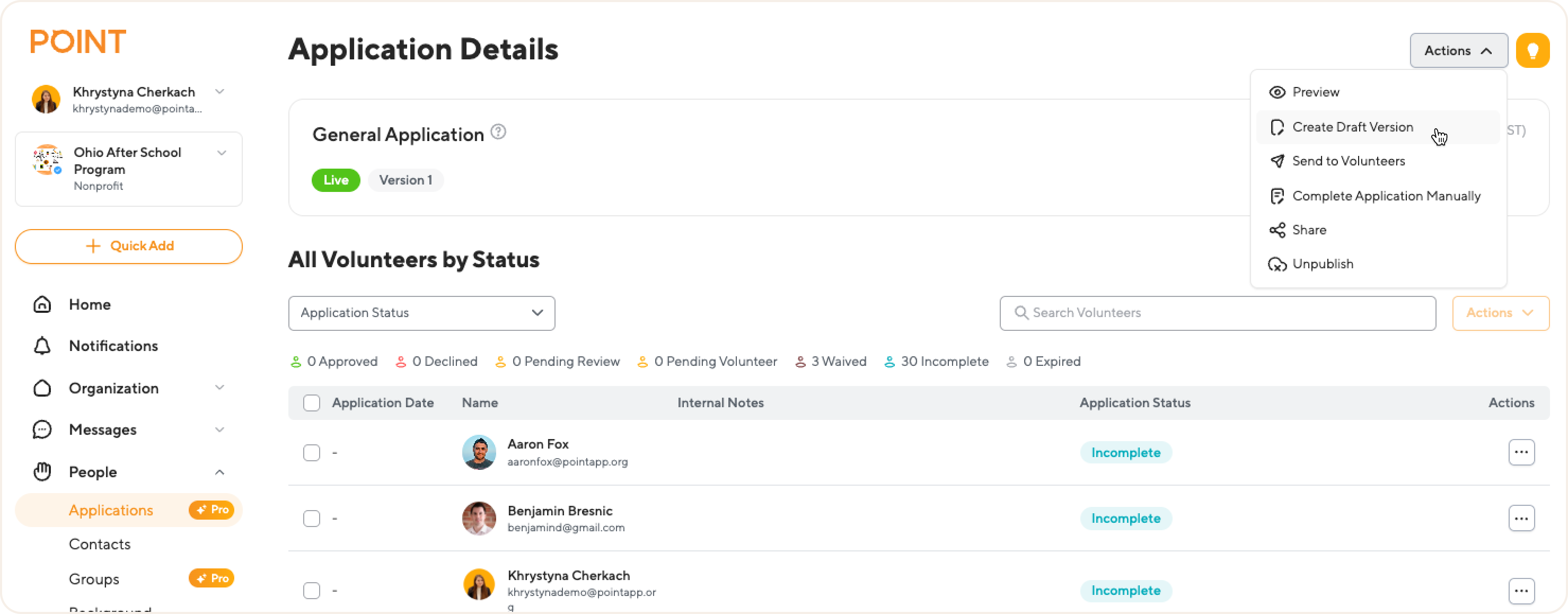Open the Contacts sidebar link
This screenshot has height=614, width=1568.
click(x=100, y=545)
